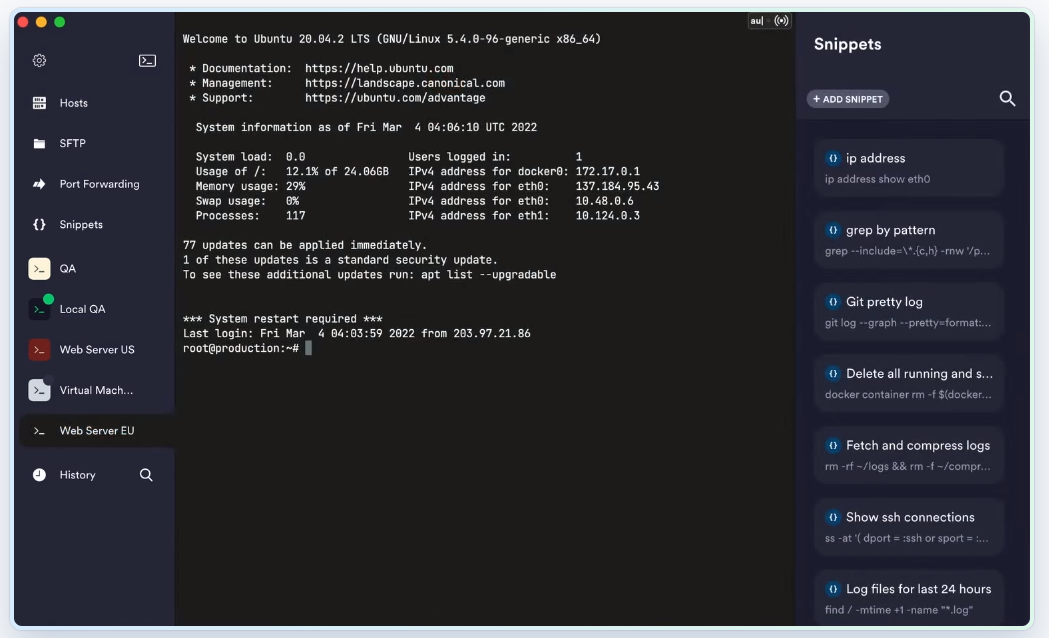1049x638 pixels.
Task: Switch to the Local QA session
Action: tap(82, 310)
